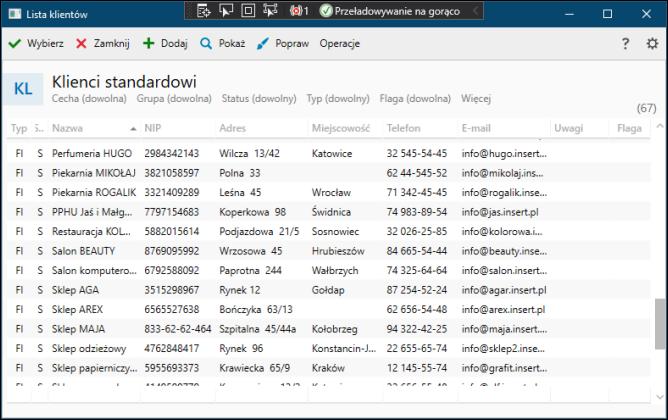Click the window icon in title bar
The height and width of the screenshot is (420, 668).
[x=14, y=14]
